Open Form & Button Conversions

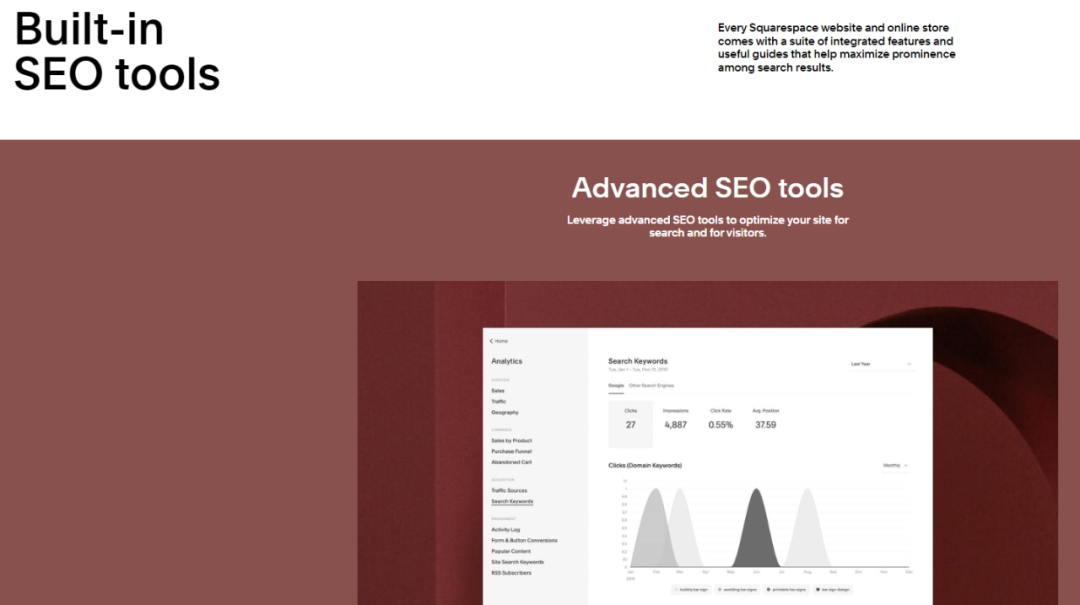point(524,541)
